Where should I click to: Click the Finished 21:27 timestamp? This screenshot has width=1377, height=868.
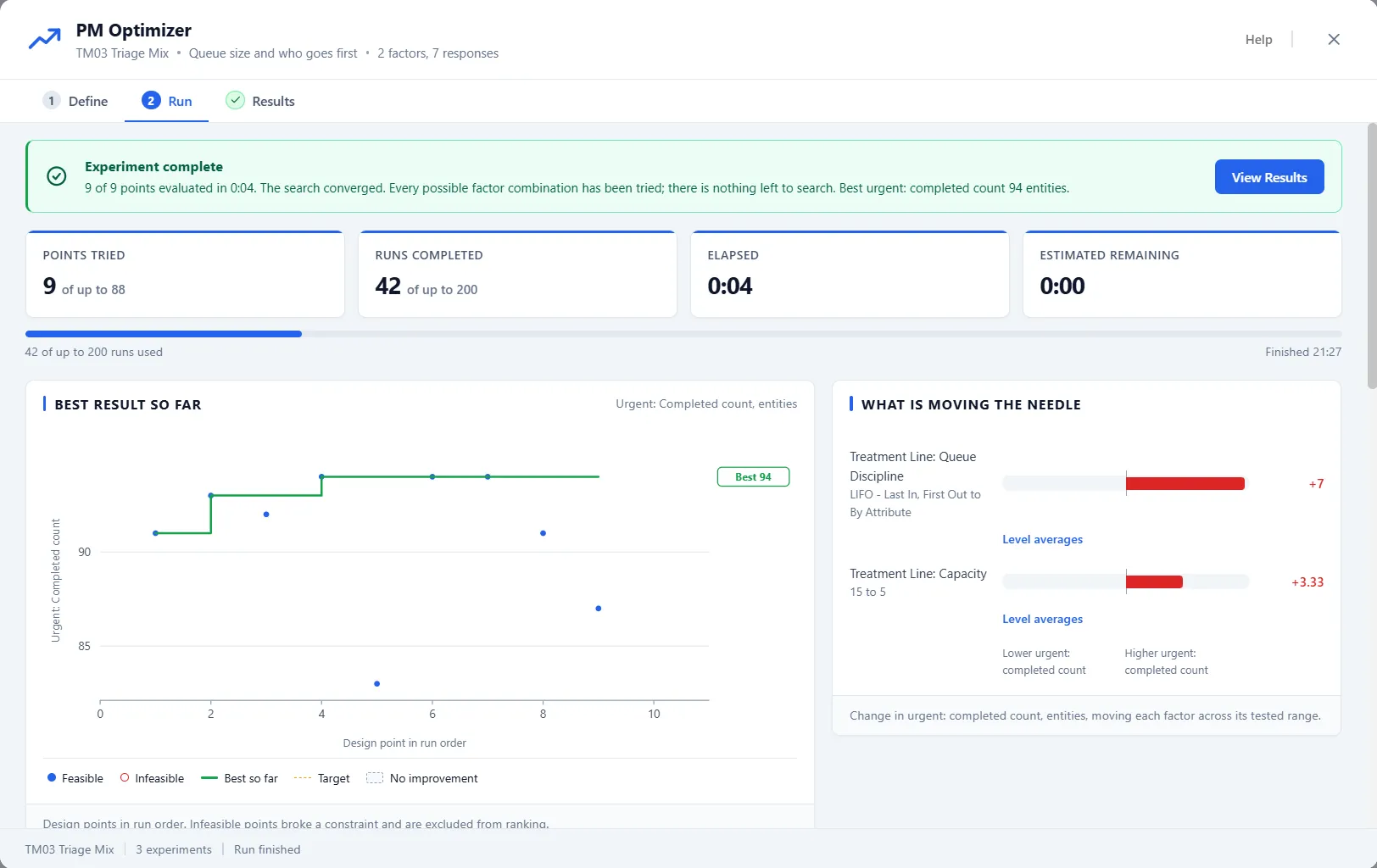pyautogui.click(x=1303, y=352)
